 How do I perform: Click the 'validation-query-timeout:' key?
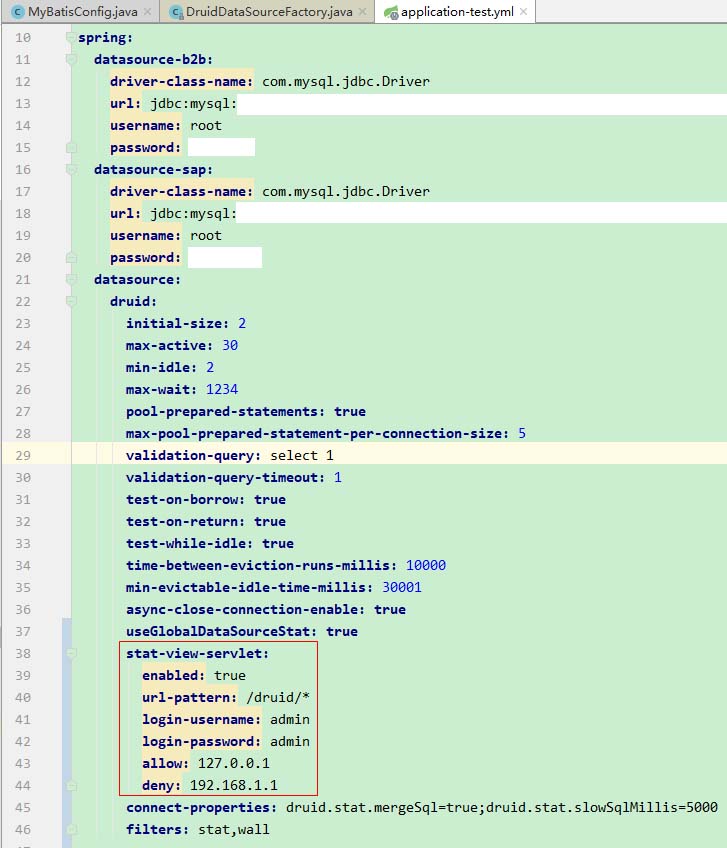point(226,478)
